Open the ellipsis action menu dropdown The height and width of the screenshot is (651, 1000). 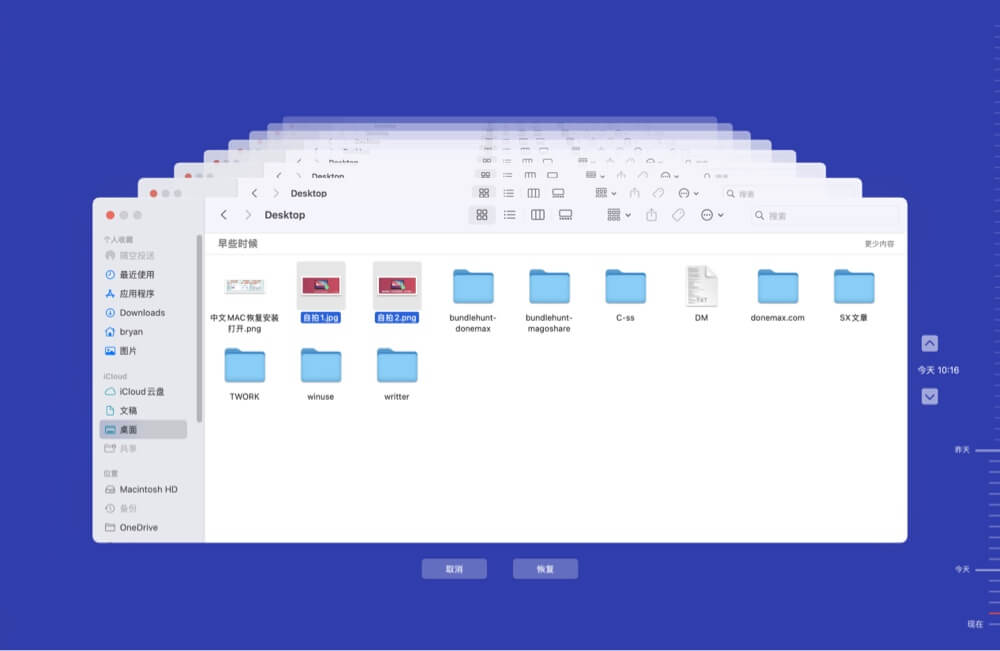click(x=712, y=215)
